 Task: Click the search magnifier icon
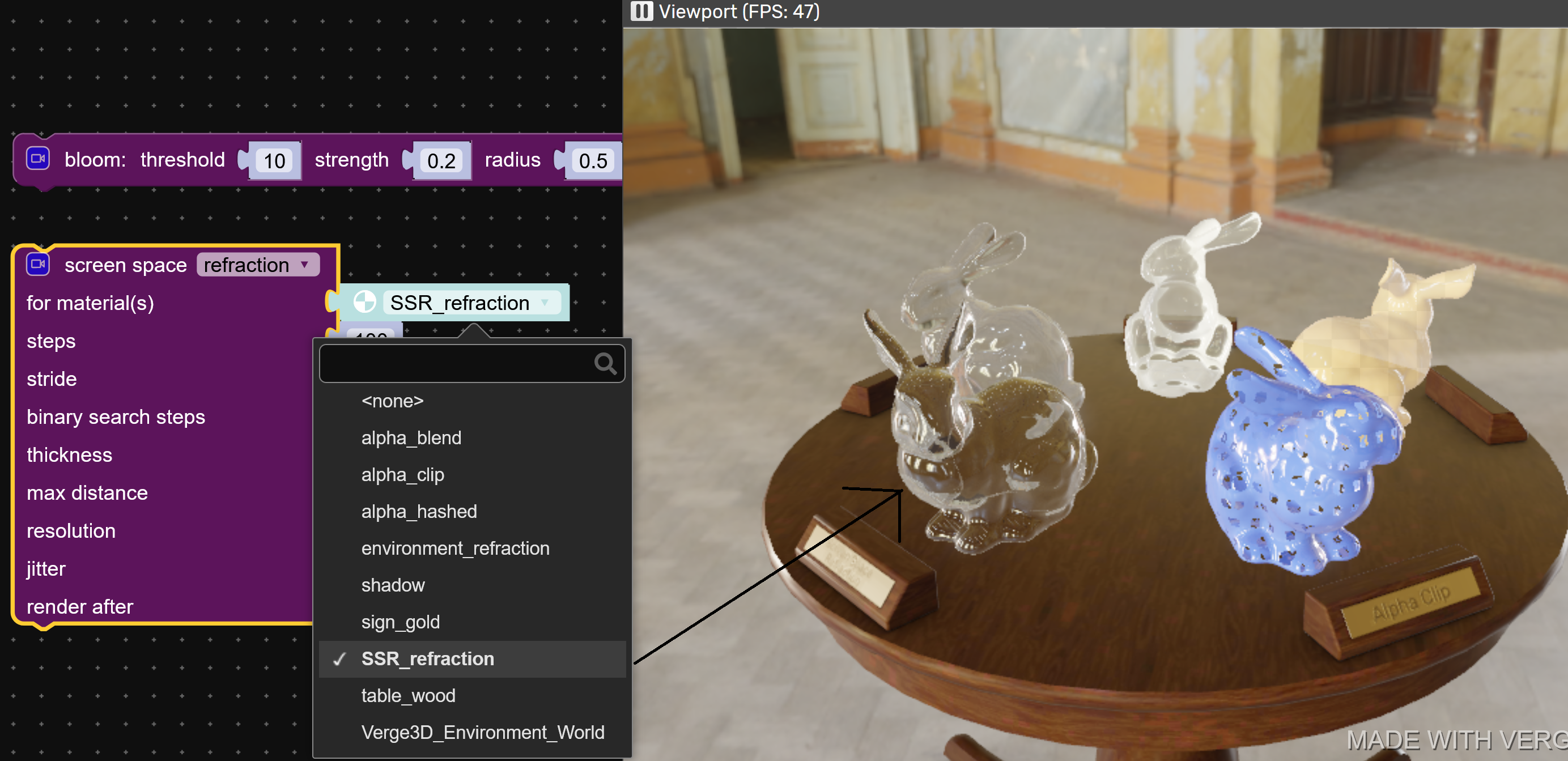[x=605, y=363]
